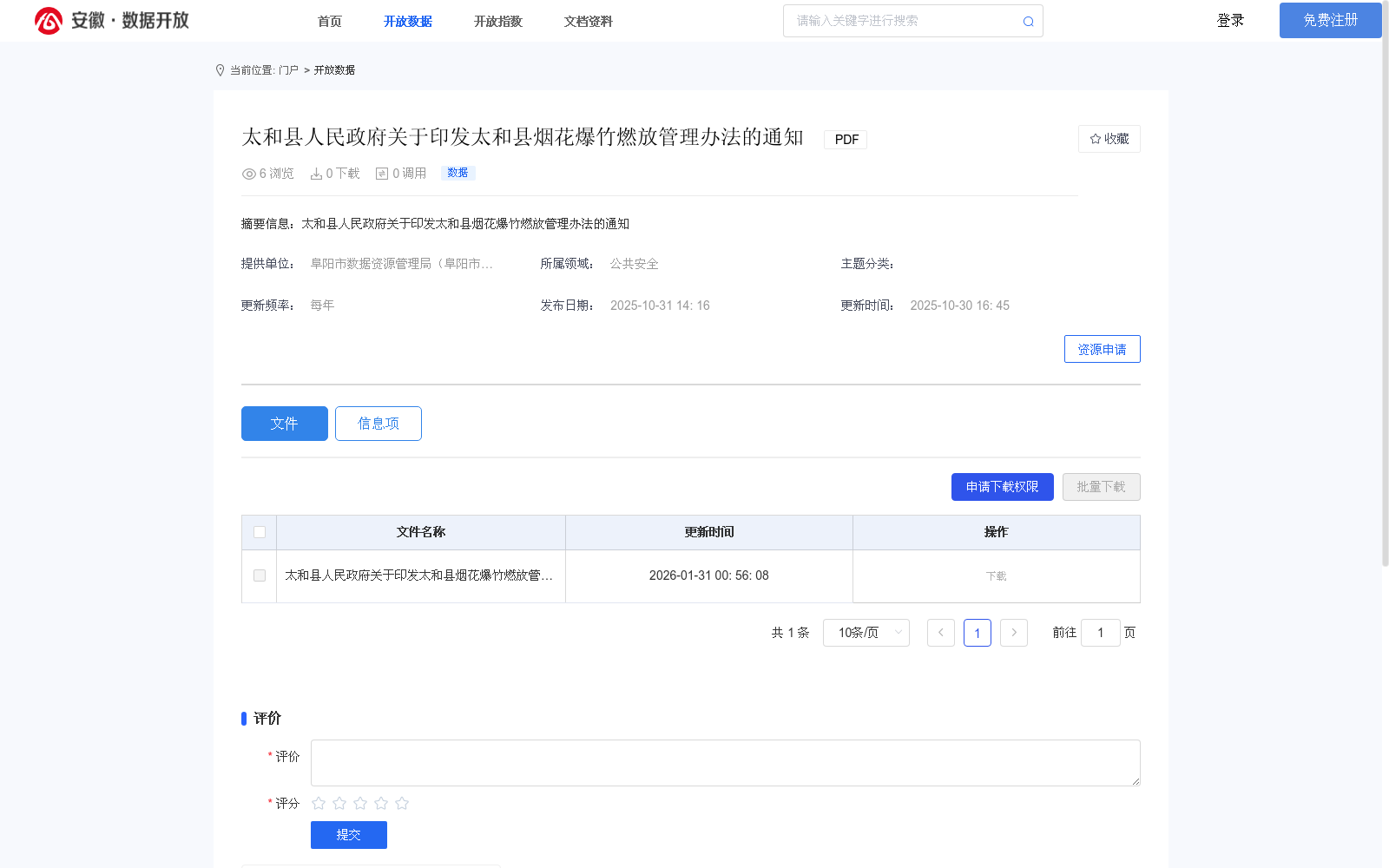
Task: Click the 文件名称 column header
Action: (x=421, y=532)
